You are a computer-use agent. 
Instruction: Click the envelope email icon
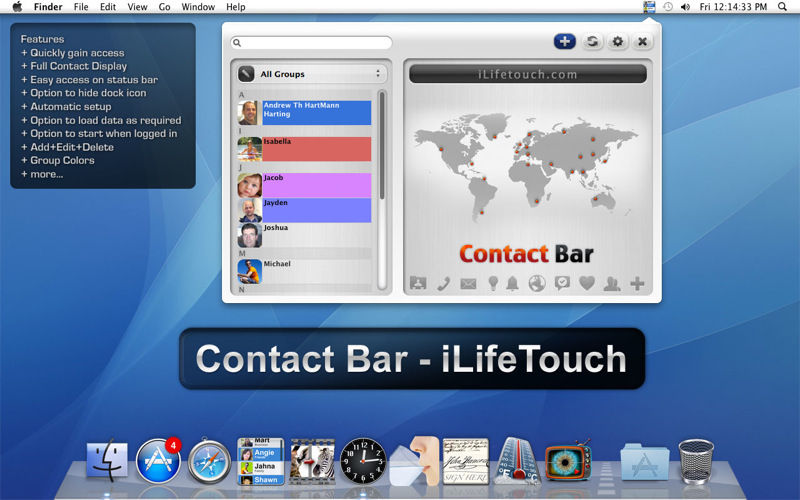(x=468, y=283)
